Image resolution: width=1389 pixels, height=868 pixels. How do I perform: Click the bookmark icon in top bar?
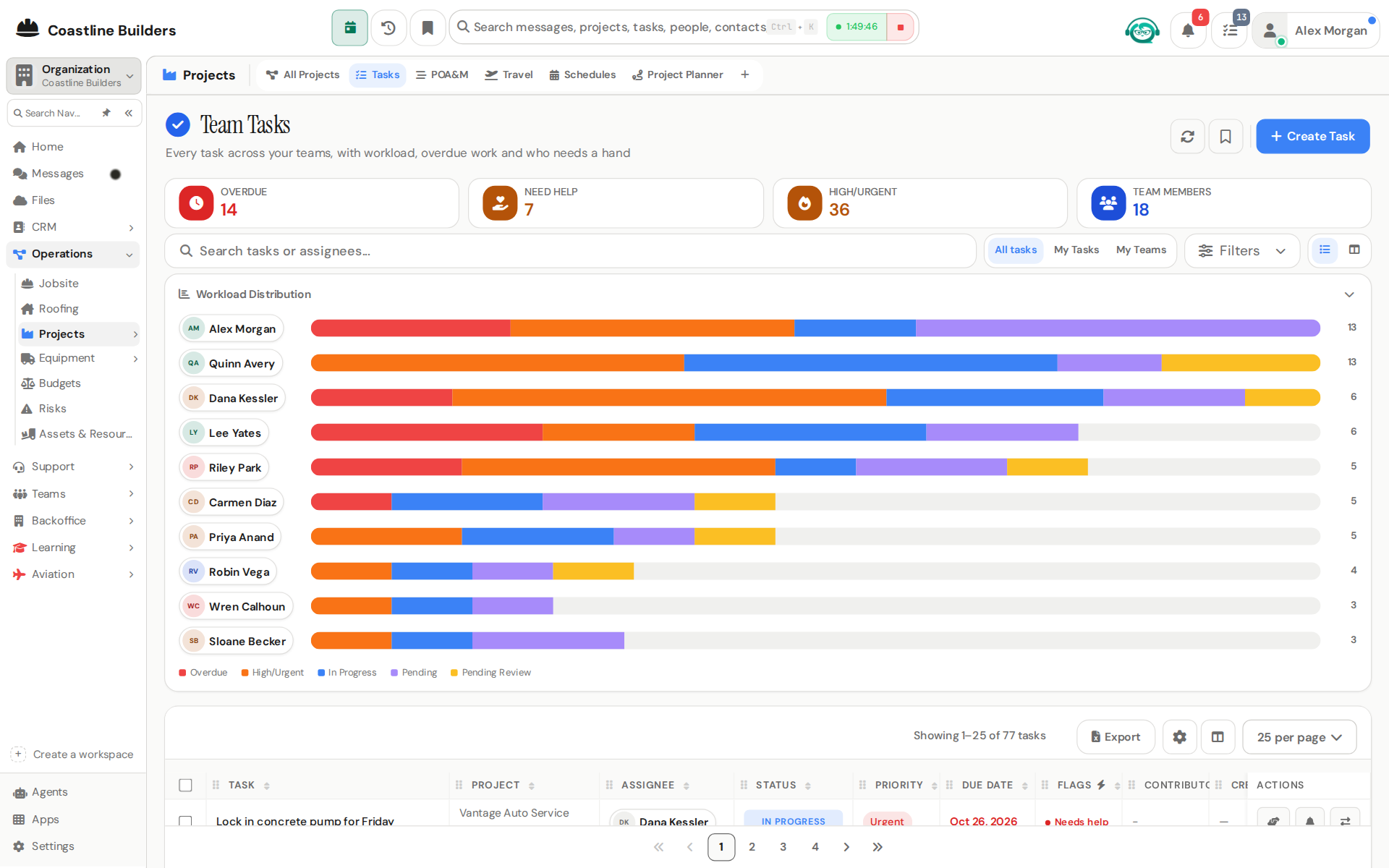[428, 27]
